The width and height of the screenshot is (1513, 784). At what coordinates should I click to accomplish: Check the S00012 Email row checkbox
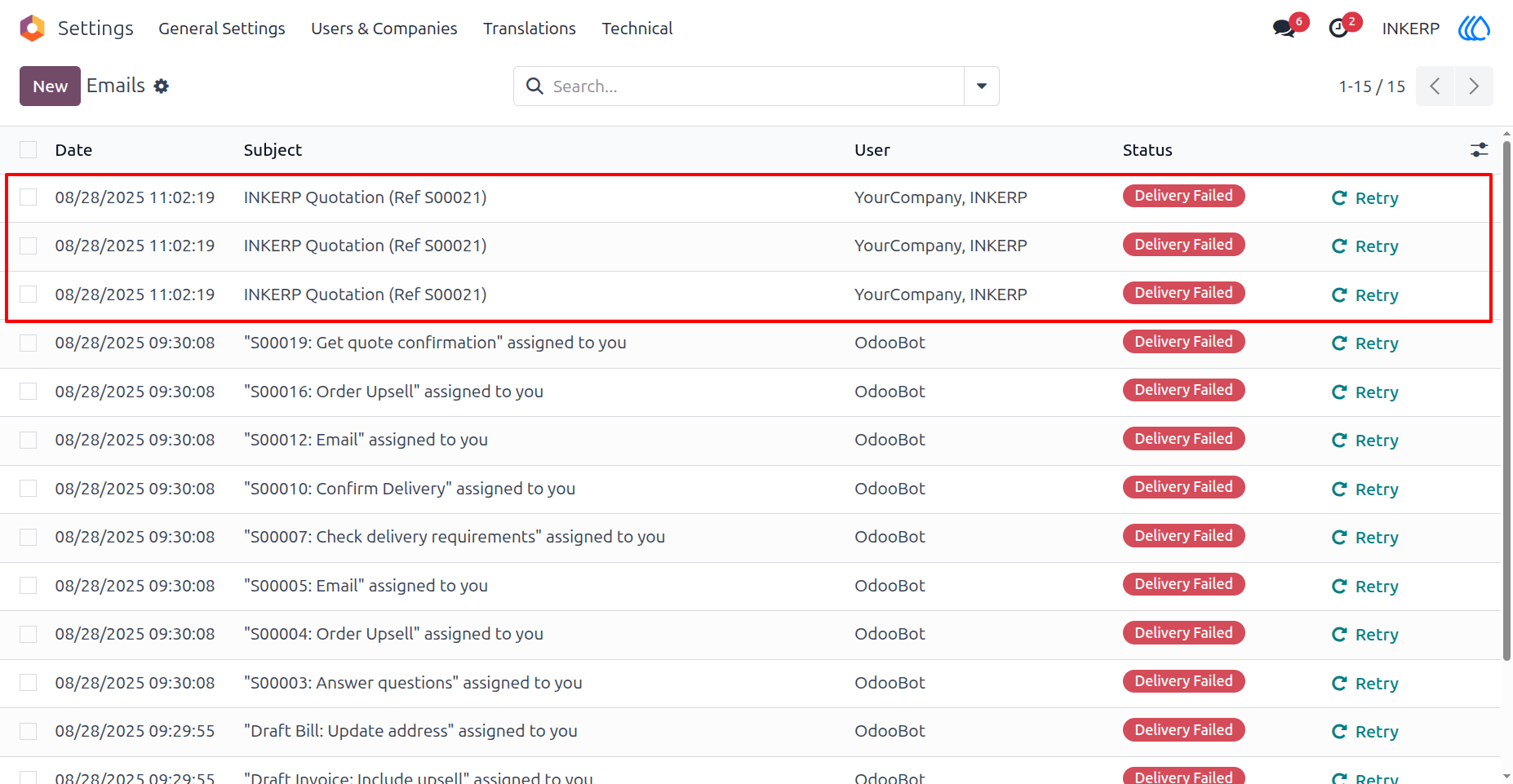[29, 441]
